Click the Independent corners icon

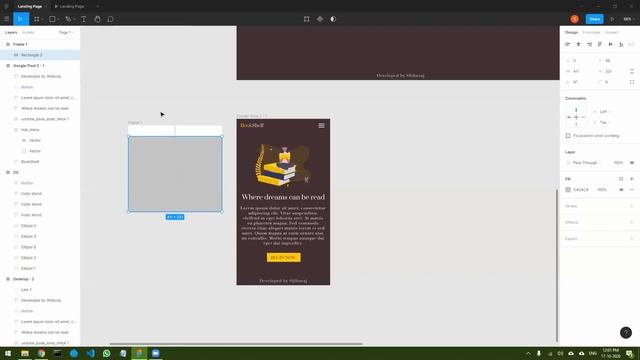pos(632,82)
